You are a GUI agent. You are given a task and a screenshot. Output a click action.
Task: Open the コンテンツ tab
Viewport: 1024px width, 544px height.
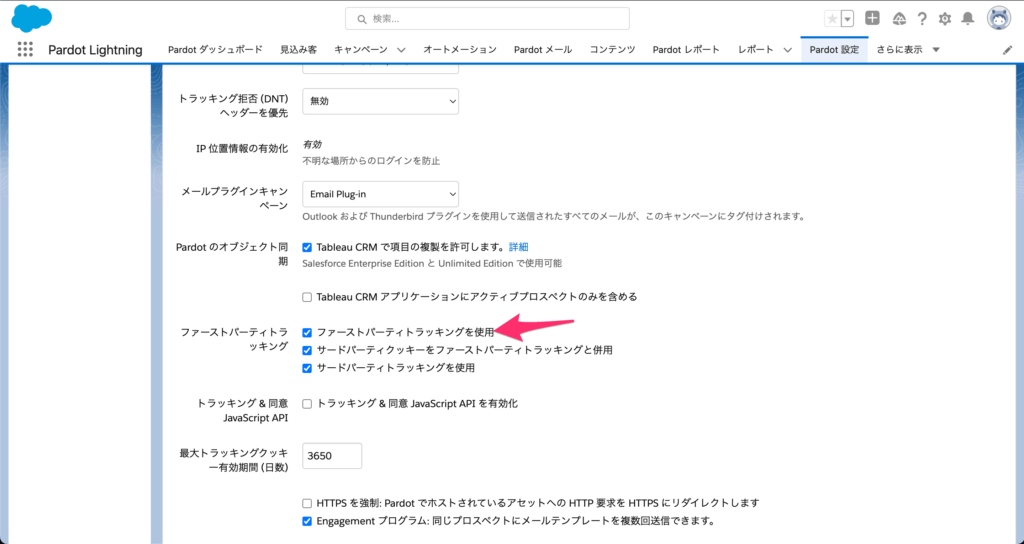click(x=612, y=50)
